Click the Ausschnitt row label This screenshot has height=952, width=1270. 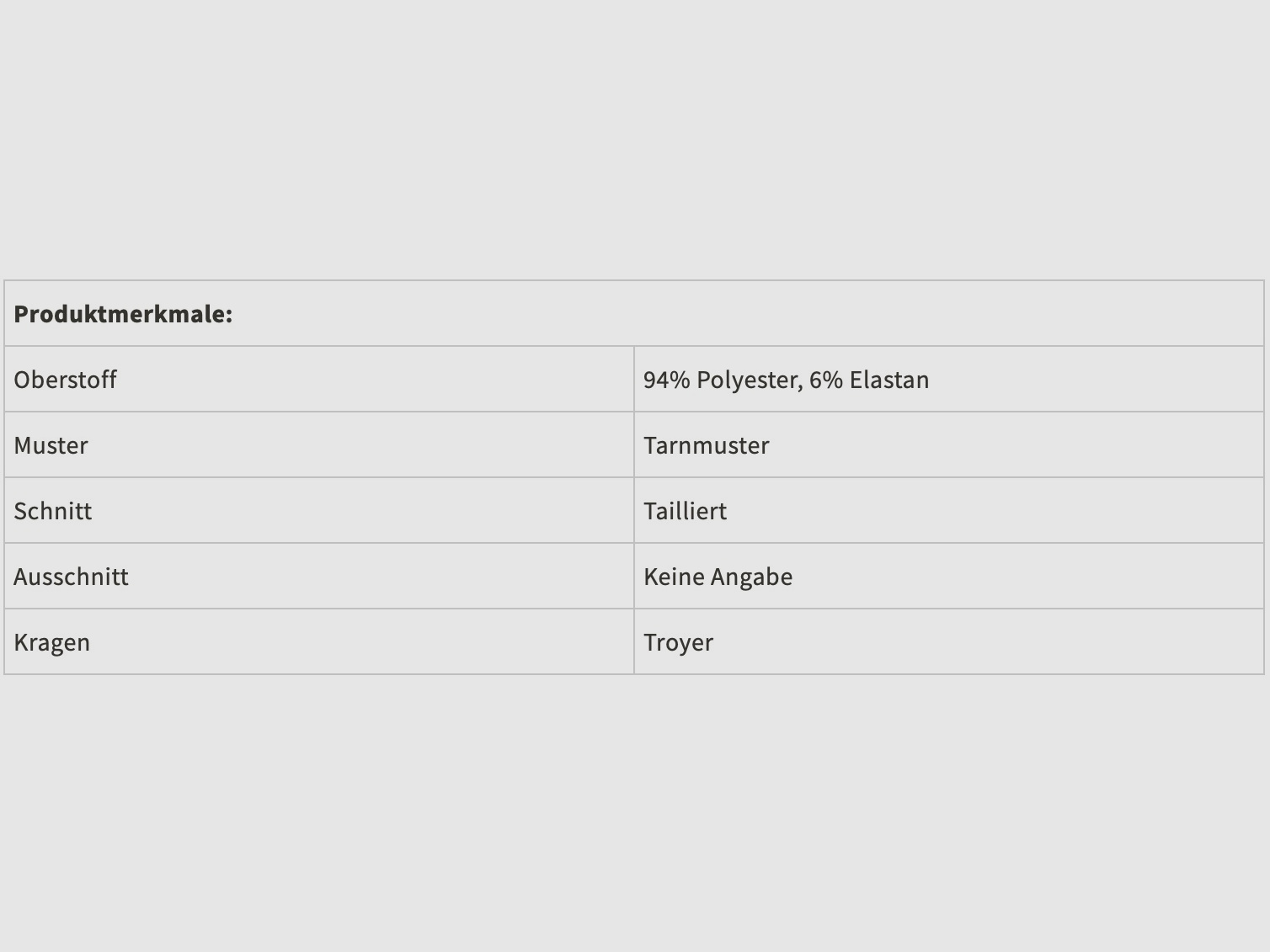coord(71,577)
